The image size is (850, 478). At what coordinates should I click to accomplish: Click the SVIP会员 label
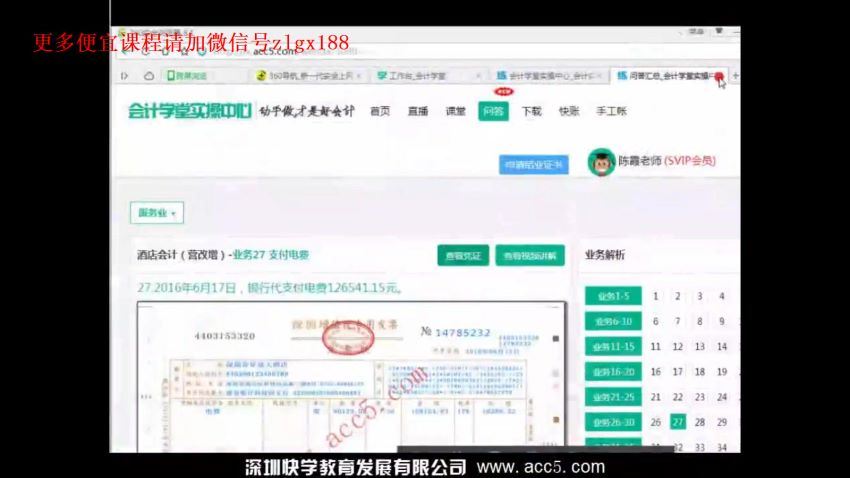[x=690, y=161]
